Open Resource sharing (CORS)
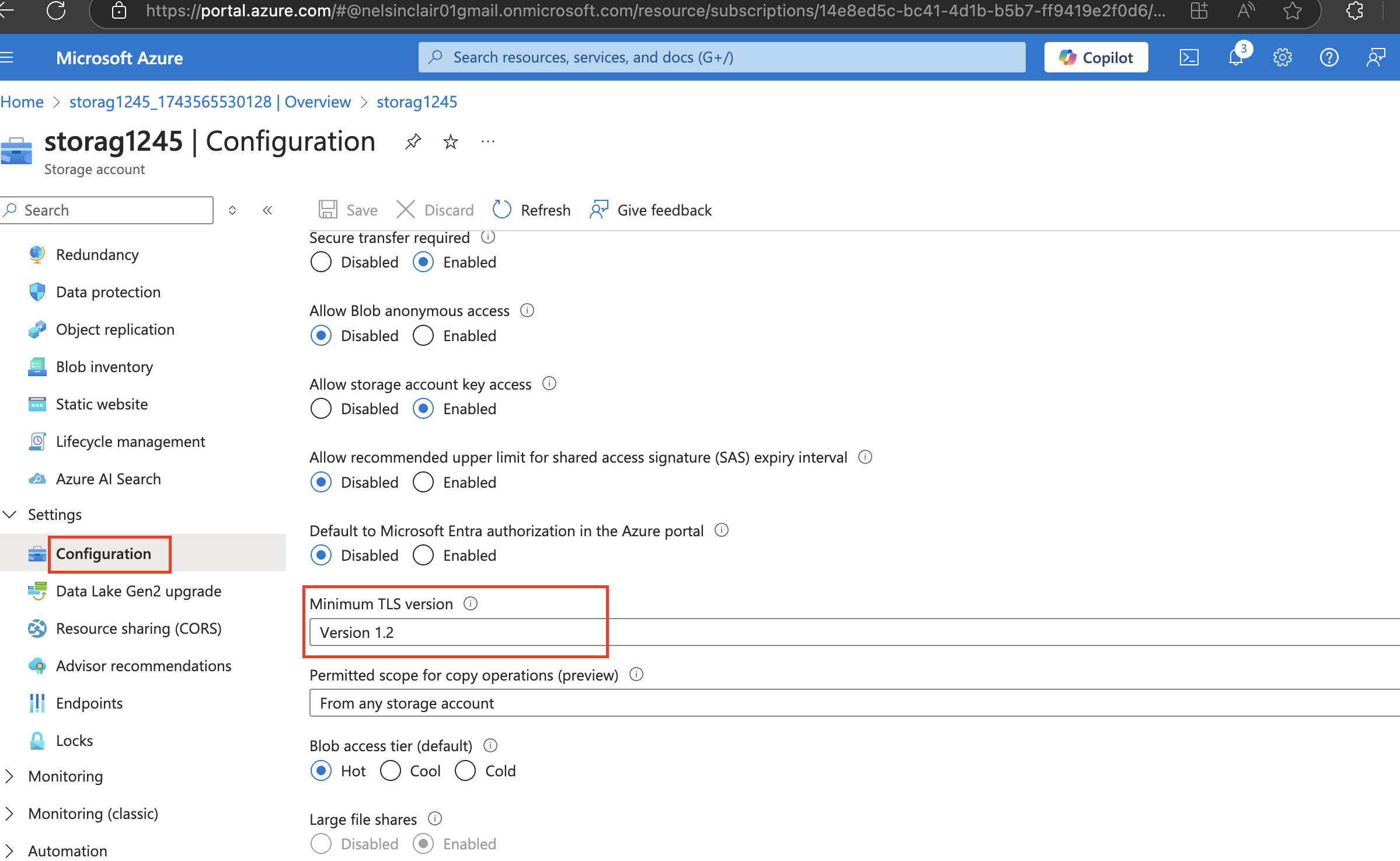The height and width of the screenshot is (861, 1400). click(138, 629)
